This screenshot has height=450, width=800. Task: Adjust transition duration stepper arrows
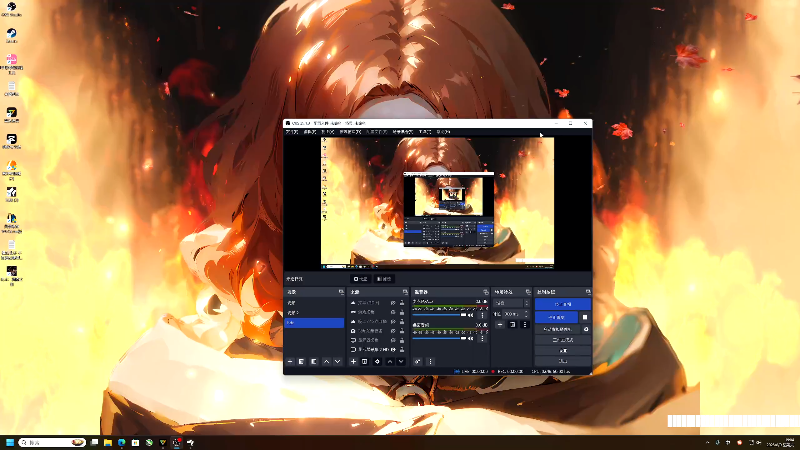click(x=526, y=314)
